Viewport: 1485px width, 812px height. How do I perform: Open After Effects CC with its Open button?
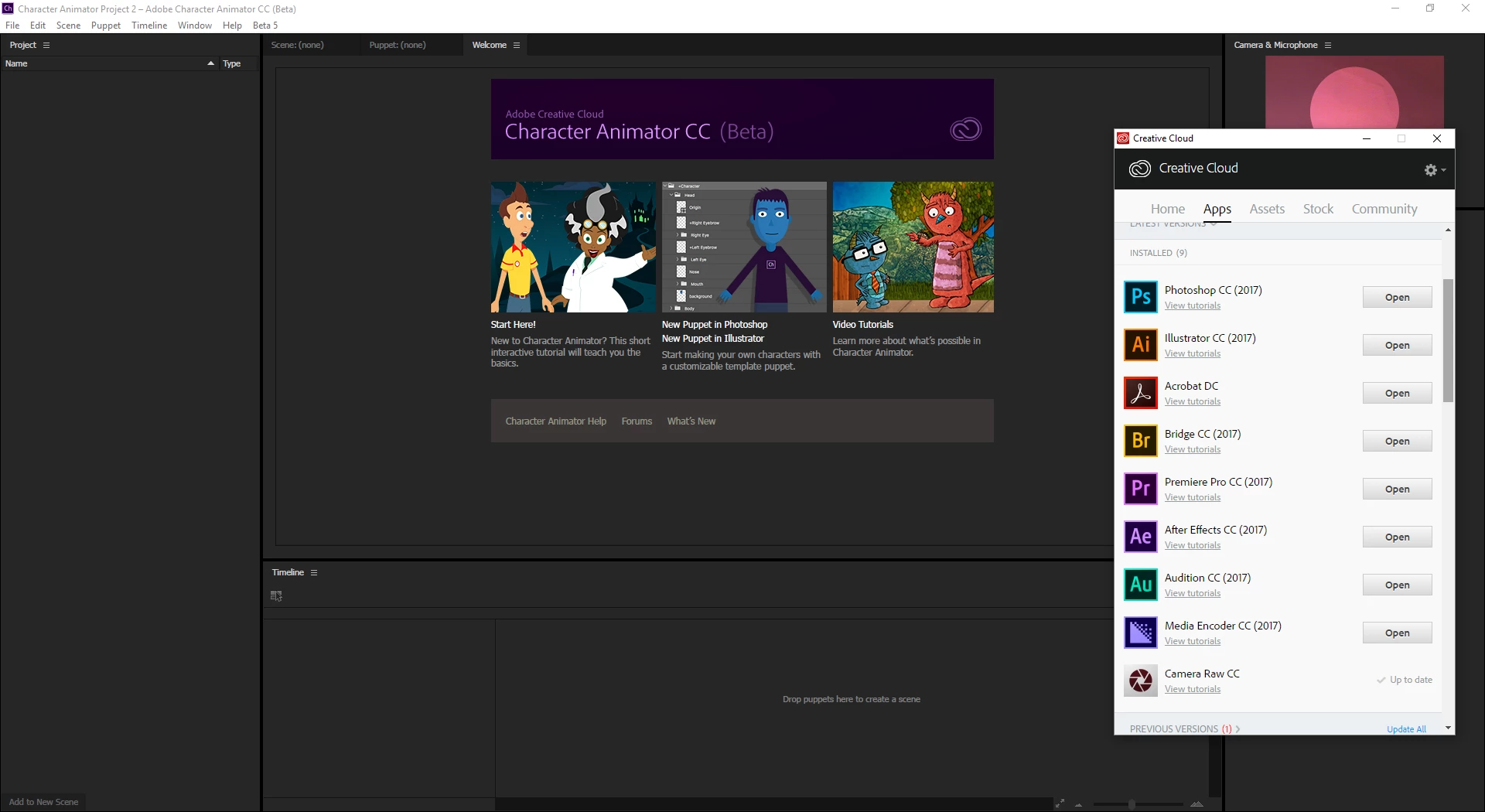pos(1397,537)
